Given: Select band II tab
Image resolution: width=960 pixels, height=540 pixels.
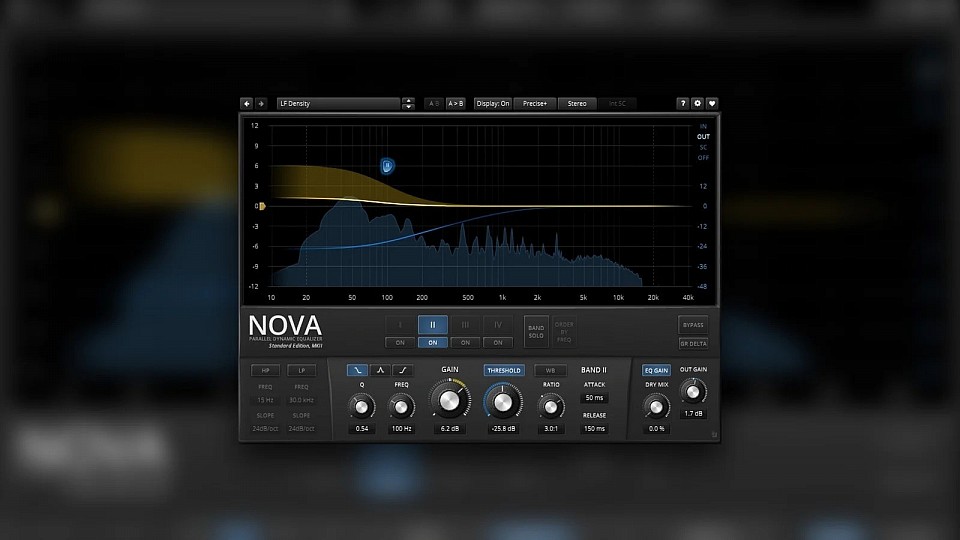Looking at the screenshot, I should point(433,325).
